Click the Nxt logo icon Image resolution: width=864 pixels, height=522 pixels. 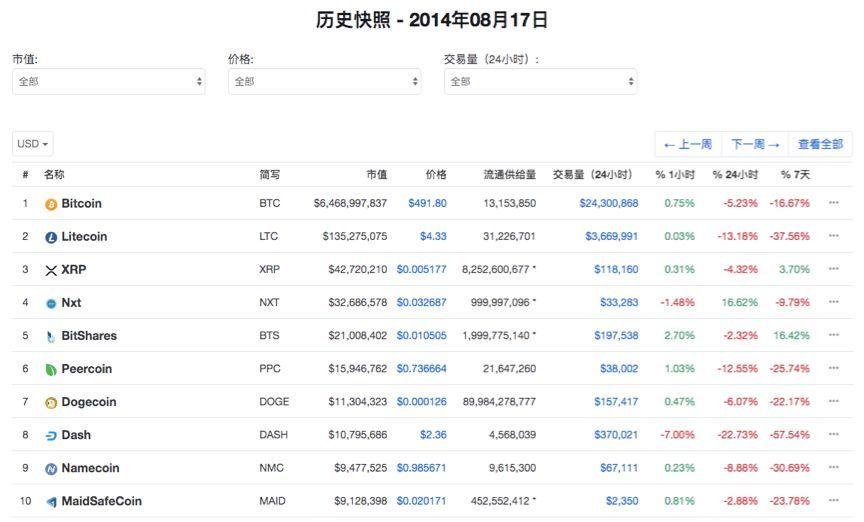click(51, 304)
